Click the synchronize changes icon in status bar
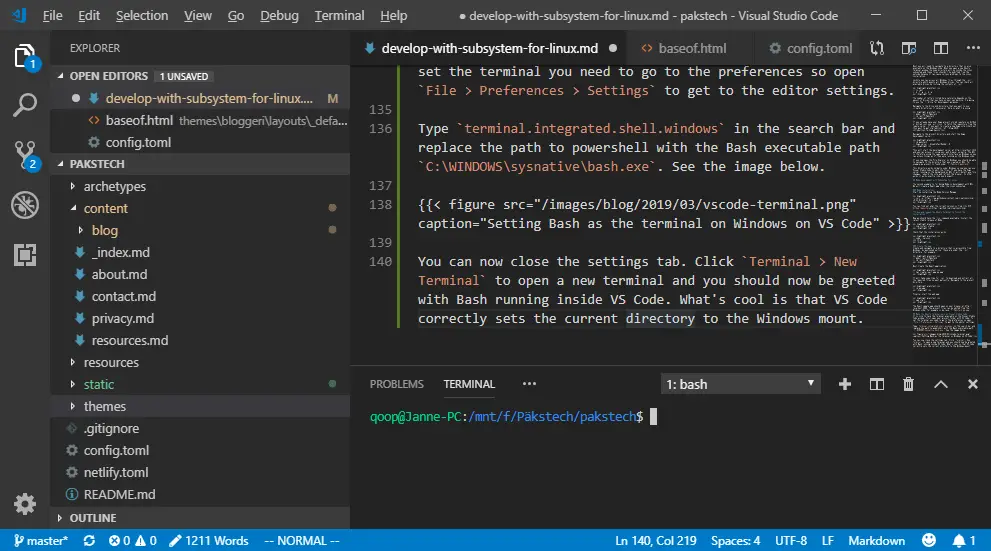991x551 pixels. tap(89, 541)
